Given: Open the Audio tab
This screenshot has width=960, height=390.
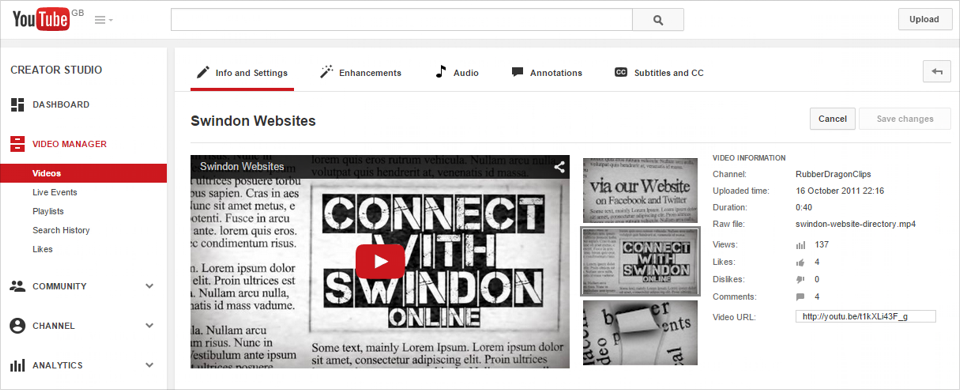Looking at the screenshot, I should (x=457, y=73).
